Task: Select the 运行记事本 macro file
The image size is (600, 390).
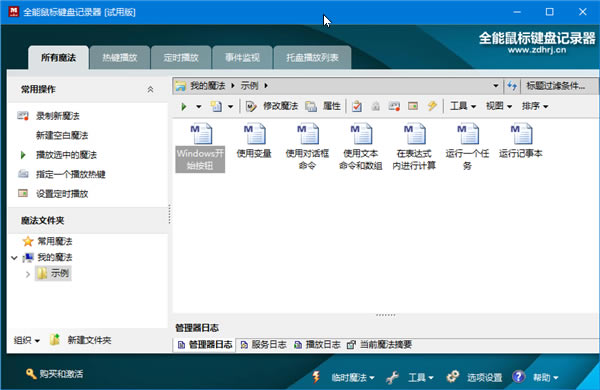Action: [521, 141]
